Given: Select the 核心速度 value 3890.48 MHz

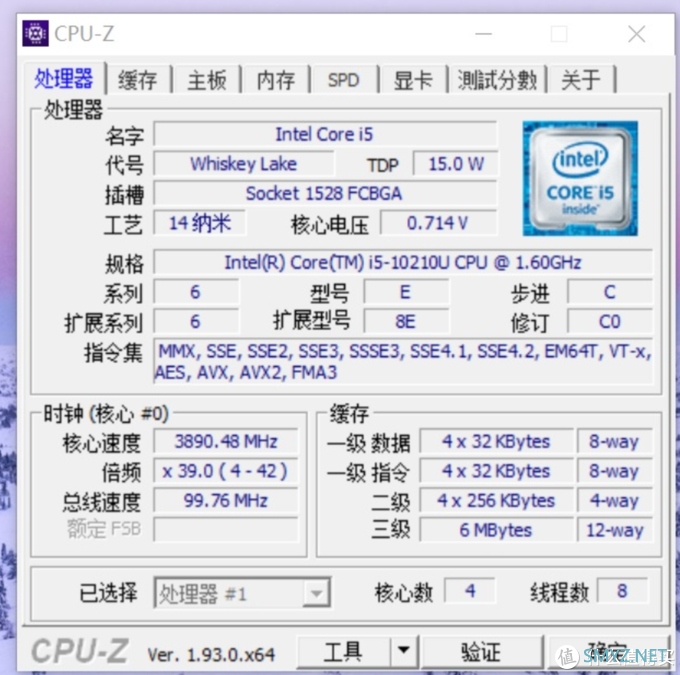Looking at the screenshot, I should point(225,442).
